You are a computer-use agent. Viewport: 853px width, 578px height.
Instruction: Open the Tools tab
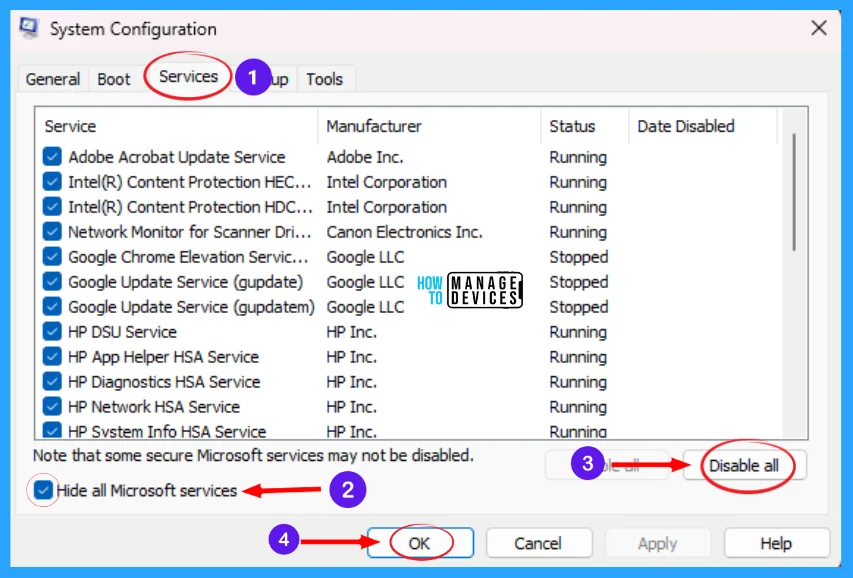click(325, 79)
